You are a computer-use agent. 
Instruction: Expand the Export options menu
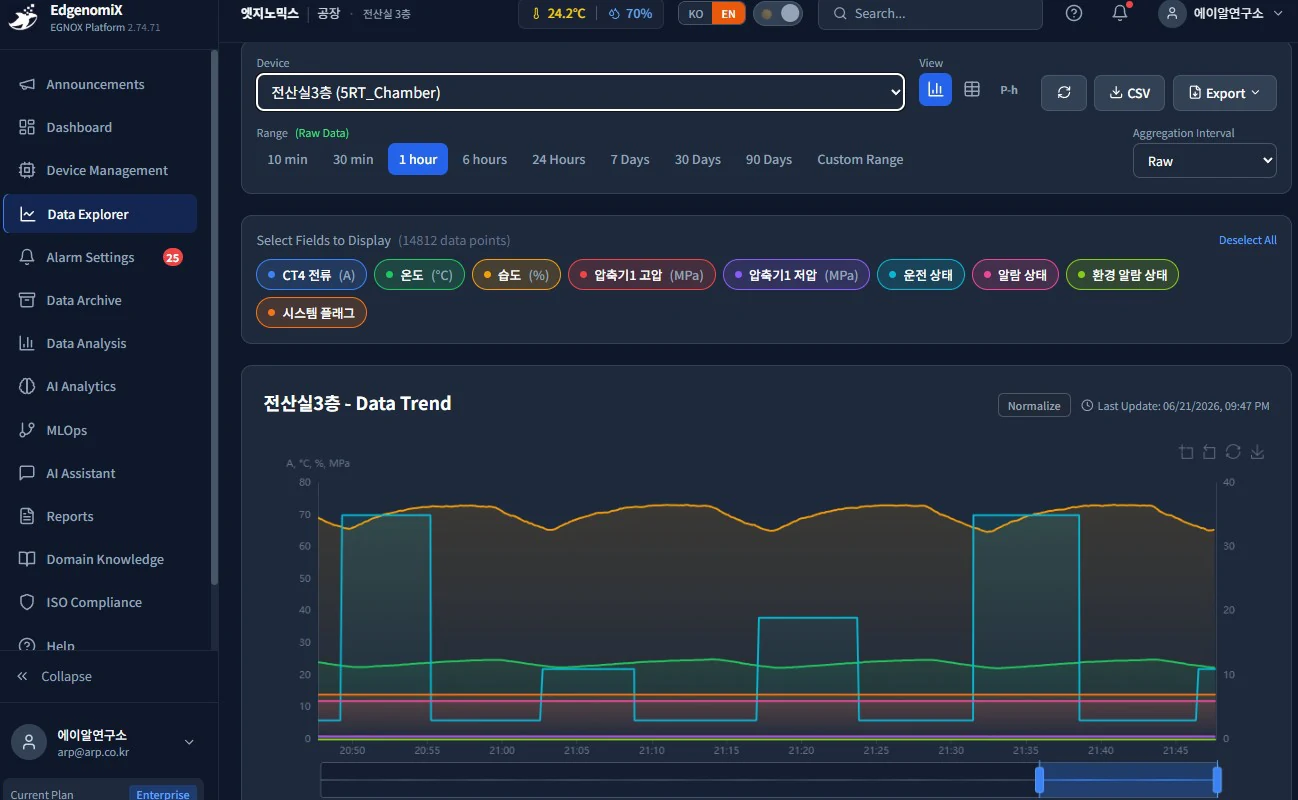tap(1224, 93)
